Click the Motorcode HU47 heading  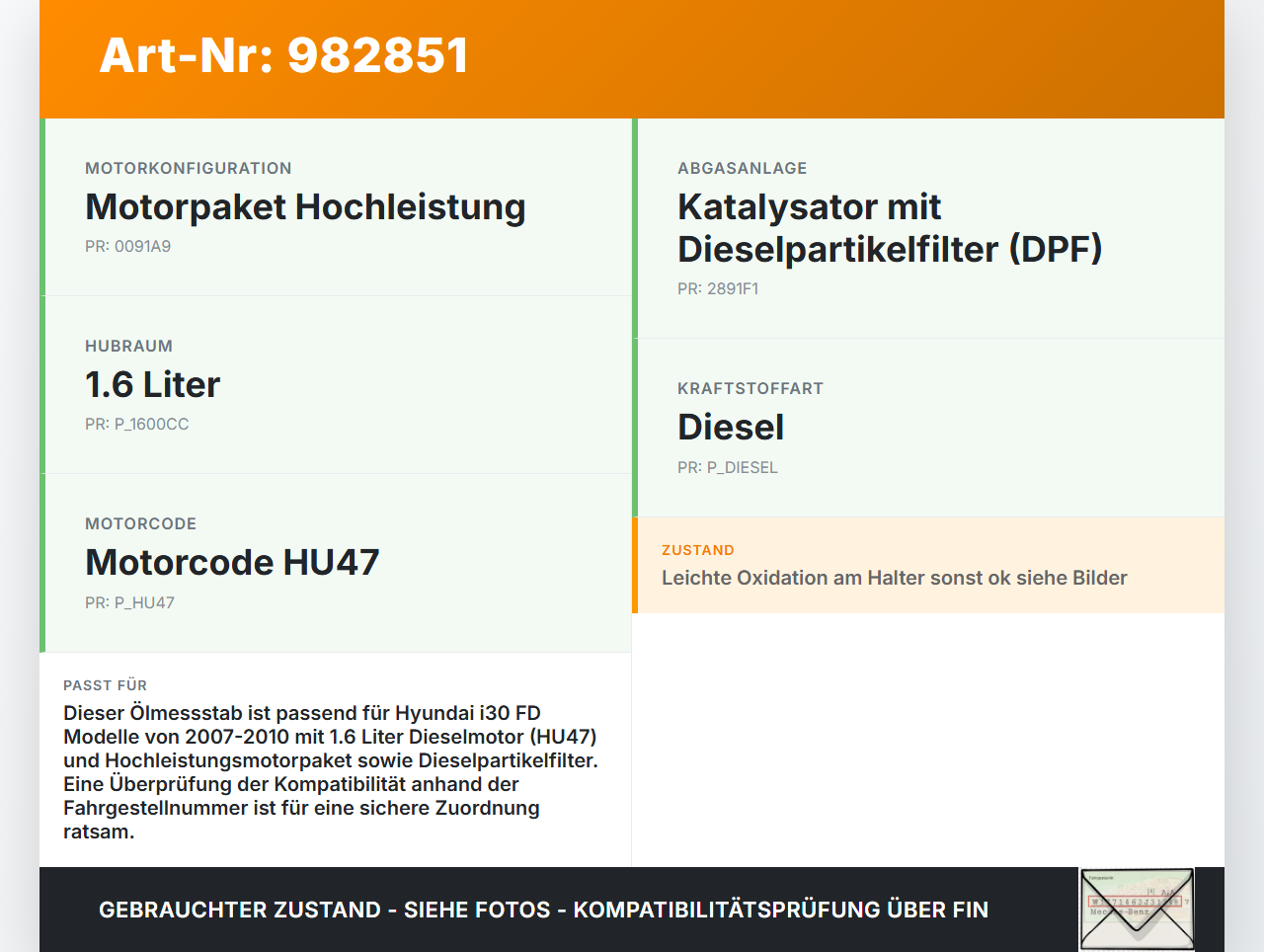232,563
